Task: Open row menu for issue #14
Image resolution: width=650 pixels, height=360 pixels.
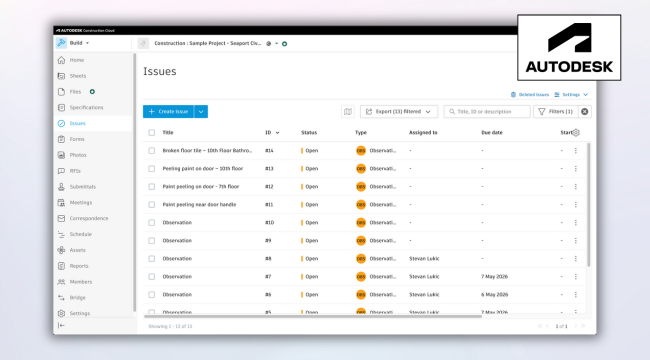Action: (576, 151)
